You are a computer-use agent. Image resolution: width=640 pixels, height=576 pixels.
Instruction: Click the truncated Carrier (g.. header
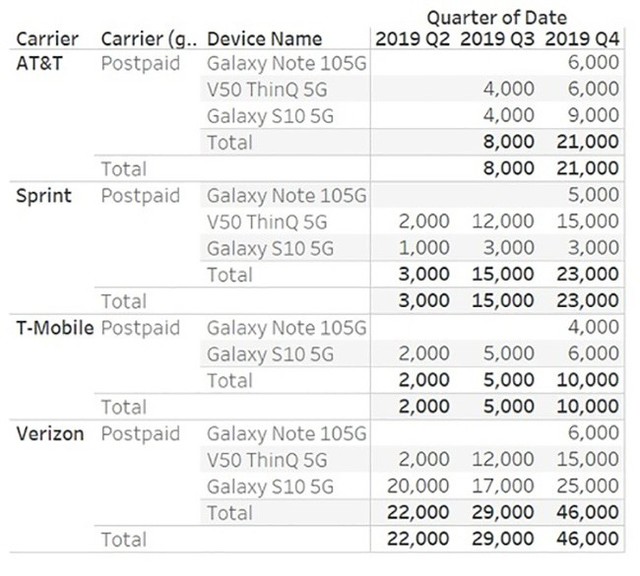pos(149,39)
